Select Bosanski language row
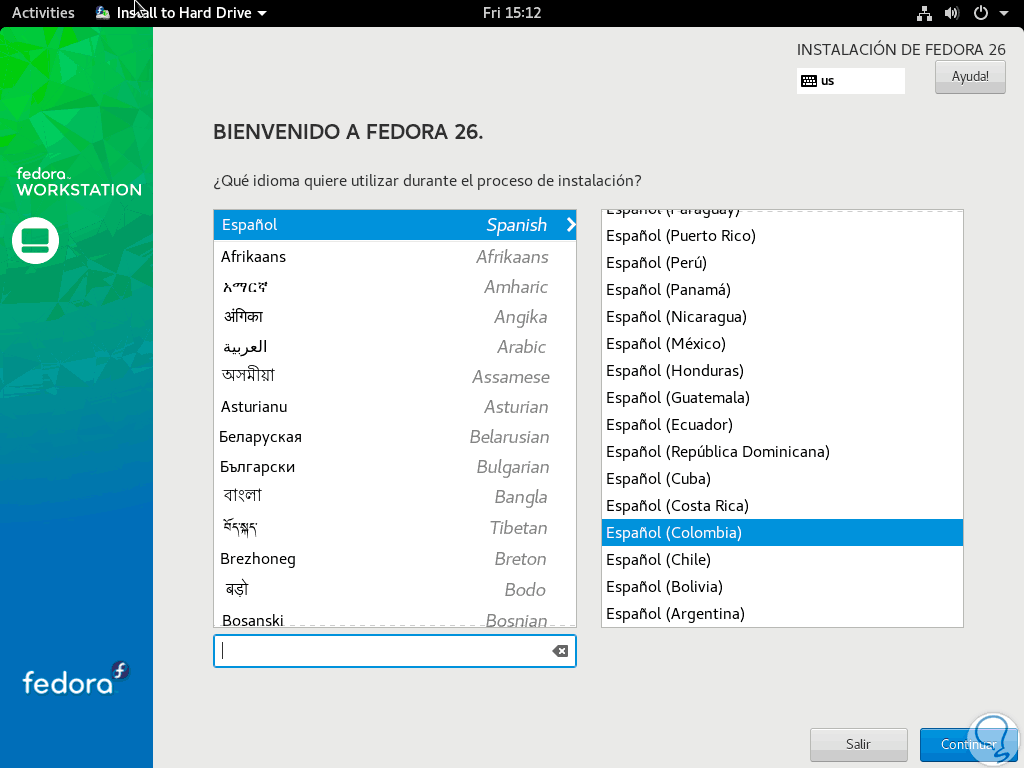Screen dimensions: 1024x768 point(394,618)
